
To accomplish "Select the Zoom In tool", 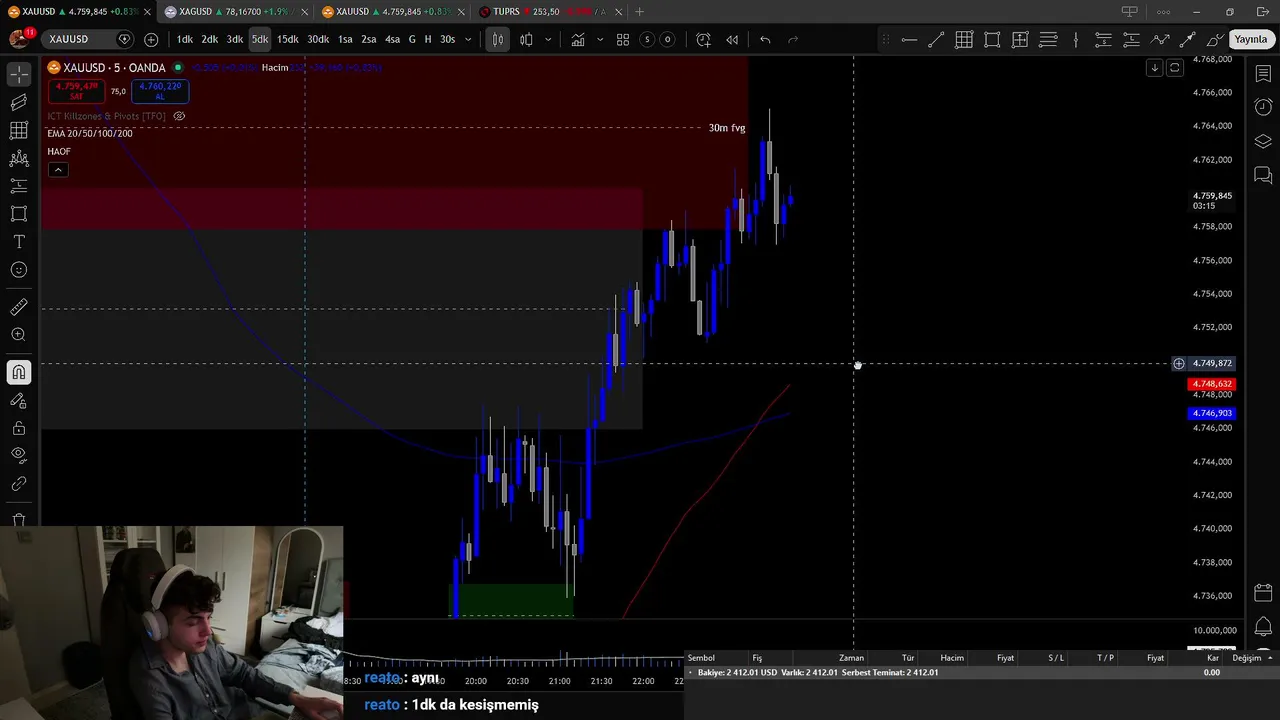I will point(19,335).
